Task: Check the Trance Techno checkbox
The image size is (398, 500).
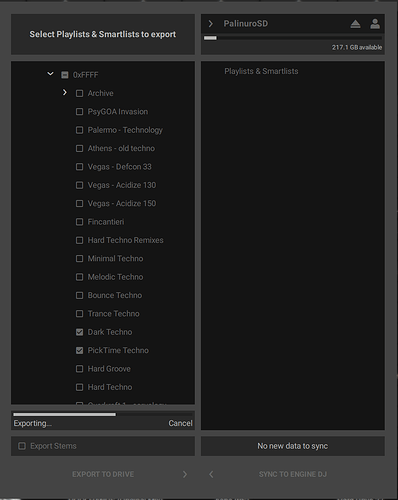Action: click(79, 314)
